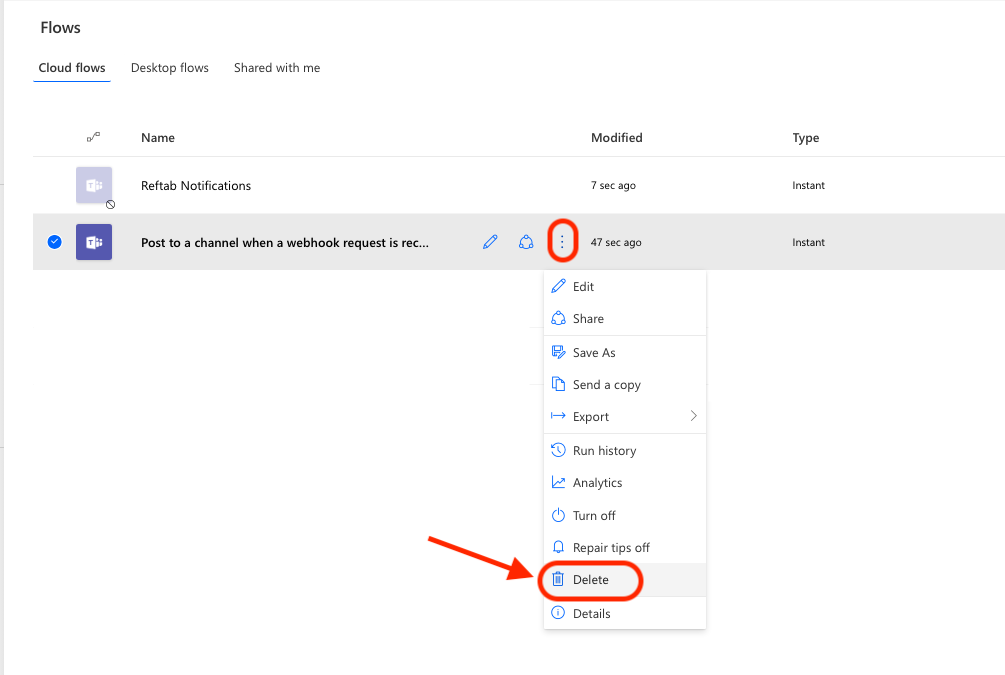Select Save As from the menu
Viewport: 1005px width, 675px height.
594,352
